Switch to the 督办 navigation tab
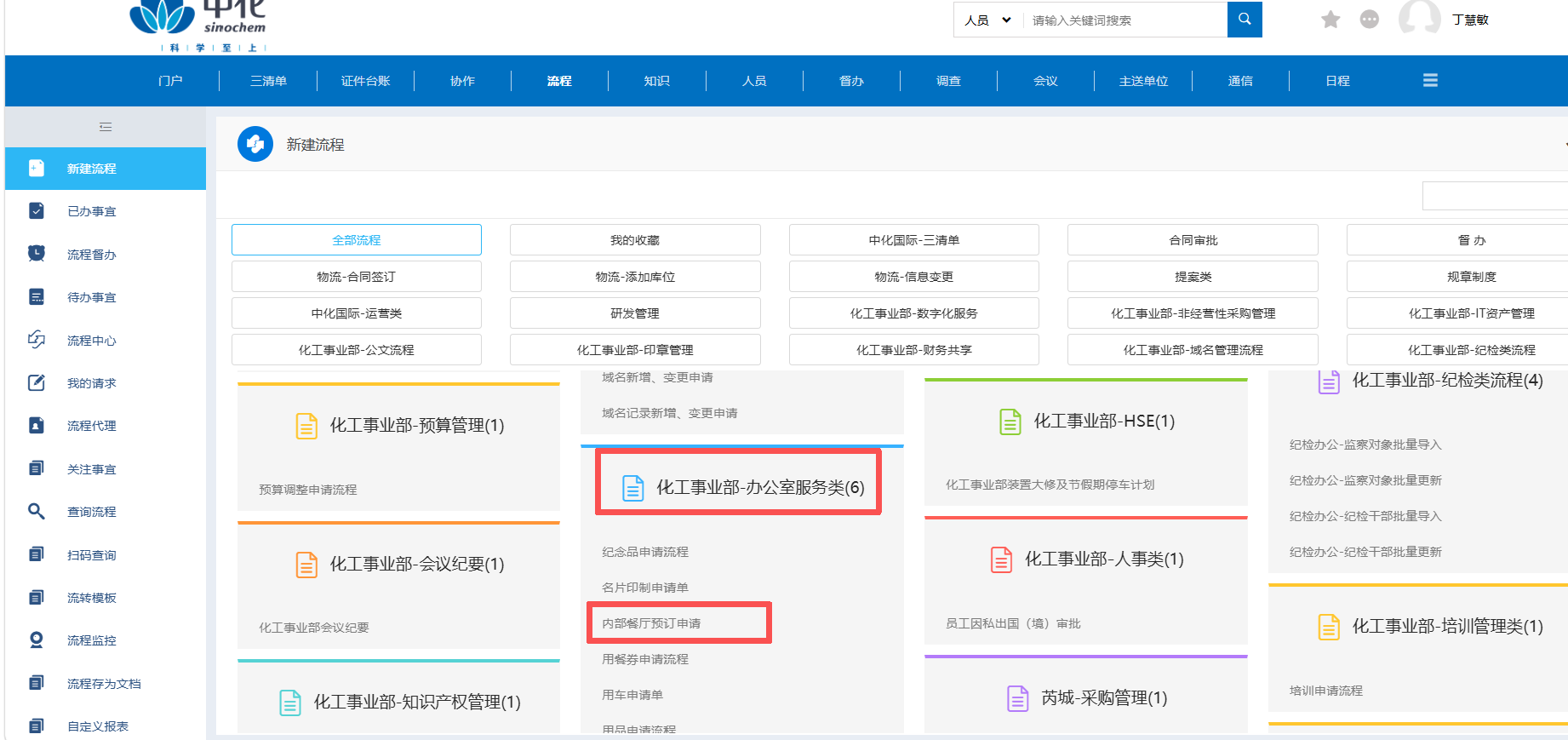This screenshot has height=740, width=1568. pyautogui.click(x=851, y=81)
